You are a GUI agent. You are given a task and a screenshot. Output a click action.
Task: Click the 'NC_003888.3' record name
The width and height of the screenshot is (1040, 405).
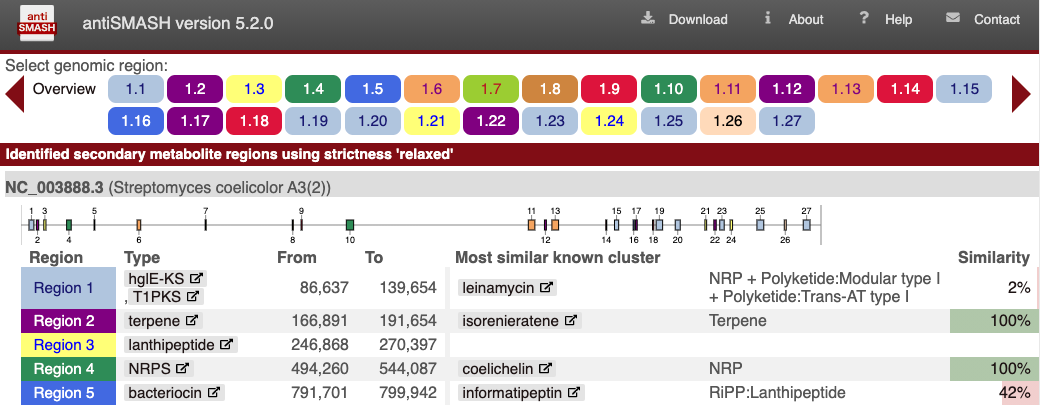[x=54, y=188]
